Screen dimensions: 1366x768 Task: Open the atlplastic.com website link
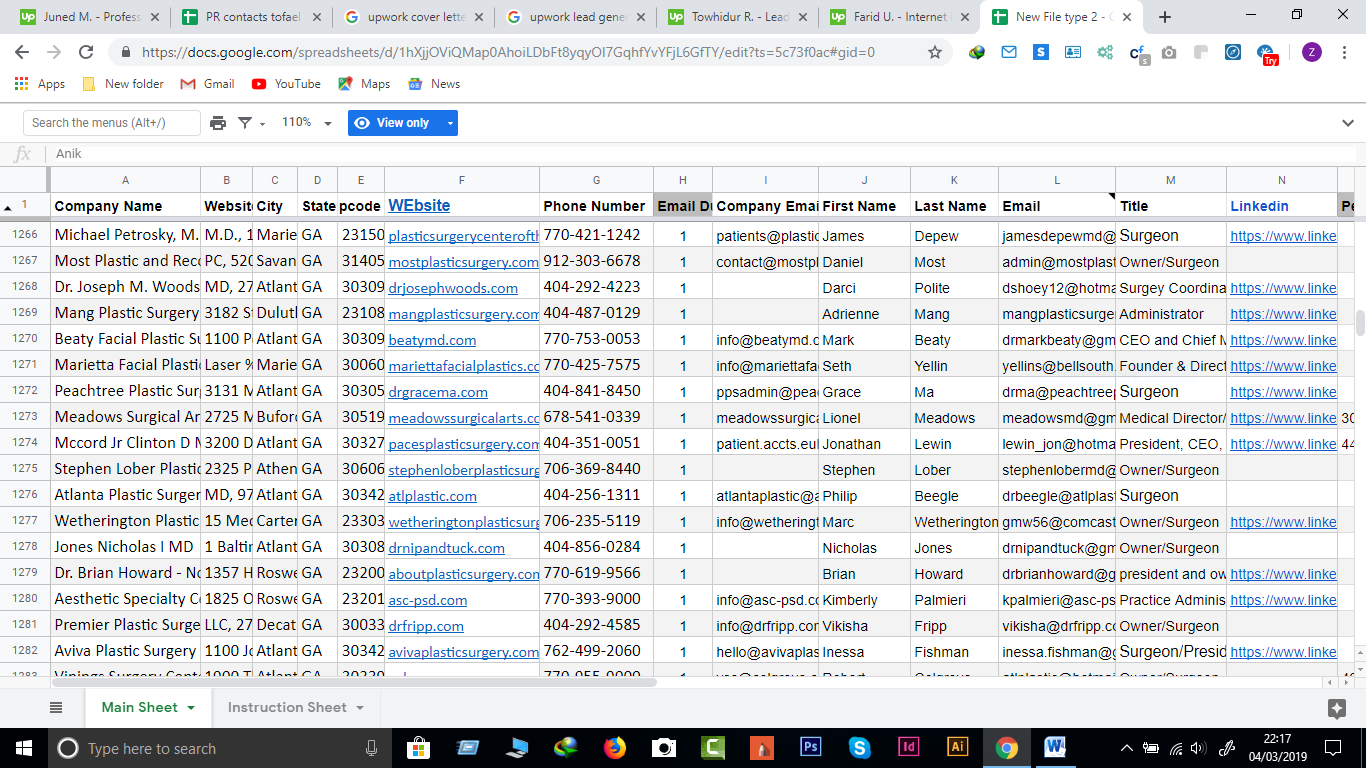point(432,496)
